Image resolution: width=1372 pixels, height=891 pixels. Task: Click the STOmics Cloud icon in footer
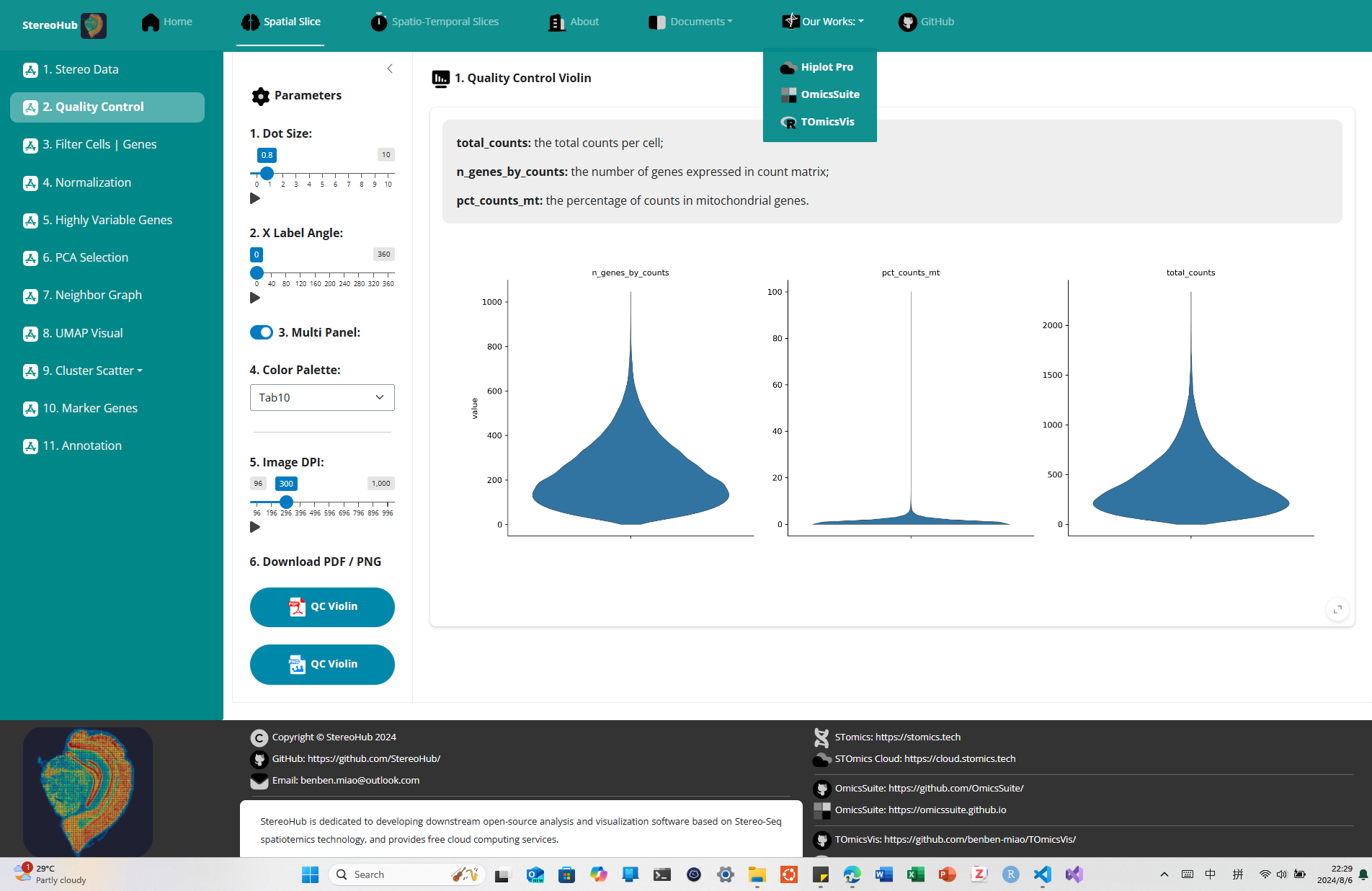tap(821, 759)
